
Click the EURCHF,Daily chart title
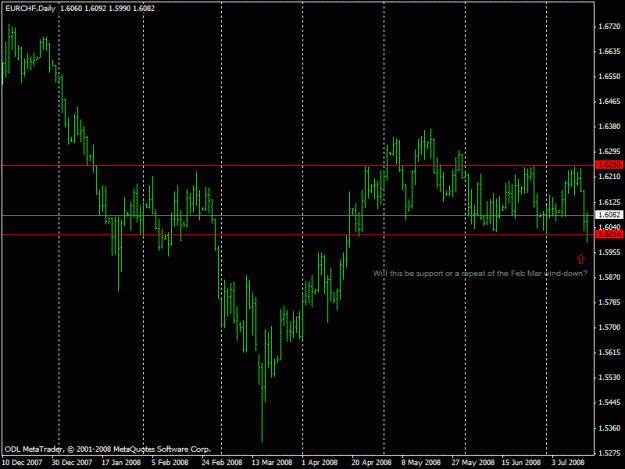(30, 8)
